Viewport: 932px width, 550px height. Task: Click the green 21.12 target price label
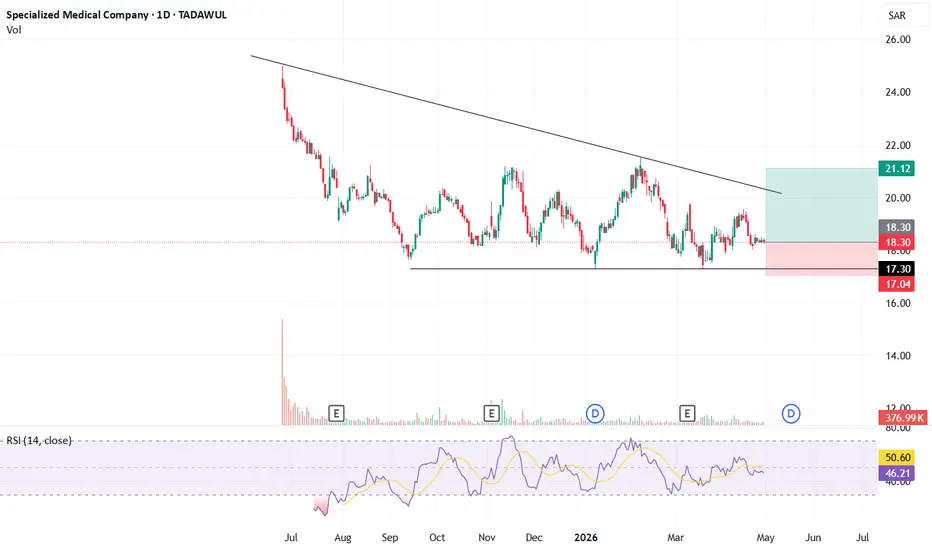(898, 169)
